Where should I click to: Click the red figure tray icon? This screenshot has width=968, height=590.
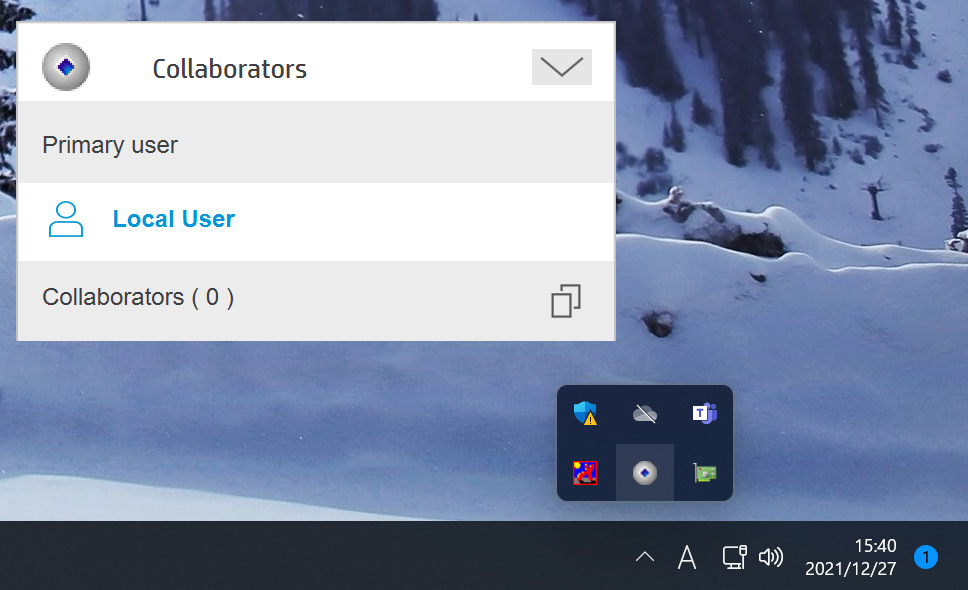point(585,473)
